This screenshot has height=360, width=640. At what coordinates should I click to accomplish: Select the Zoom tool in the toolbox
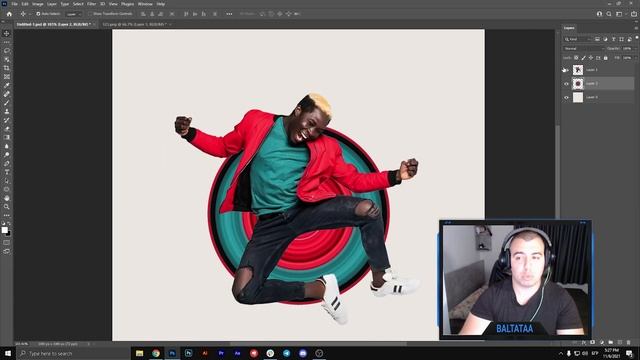coord(7,207)
